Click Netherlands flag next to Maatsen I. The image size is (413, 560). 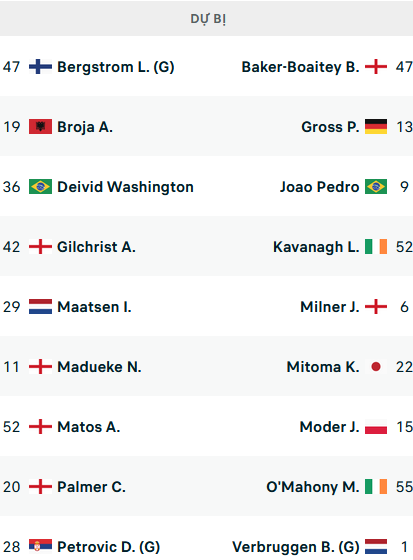(40, 307)
